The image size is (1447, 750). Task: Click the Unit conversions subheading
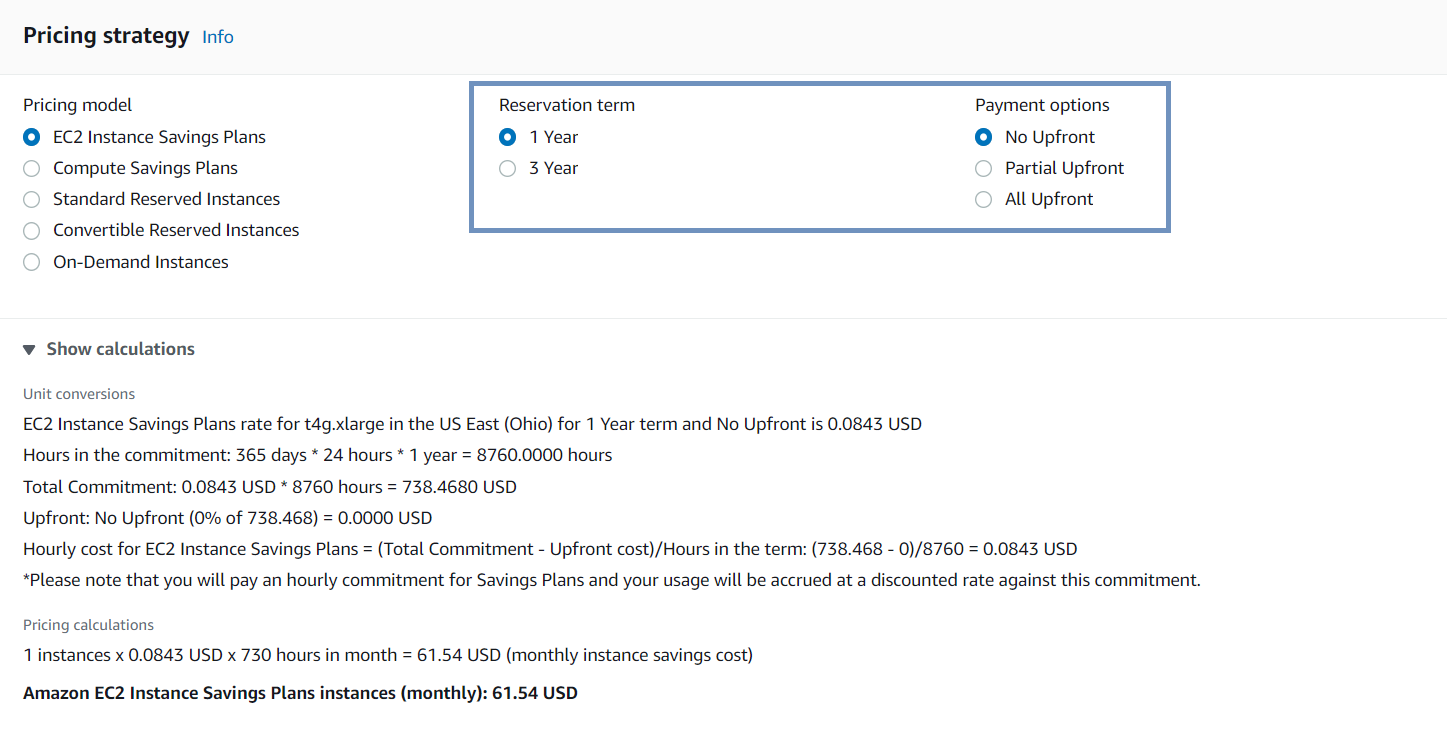pos(79,394)
